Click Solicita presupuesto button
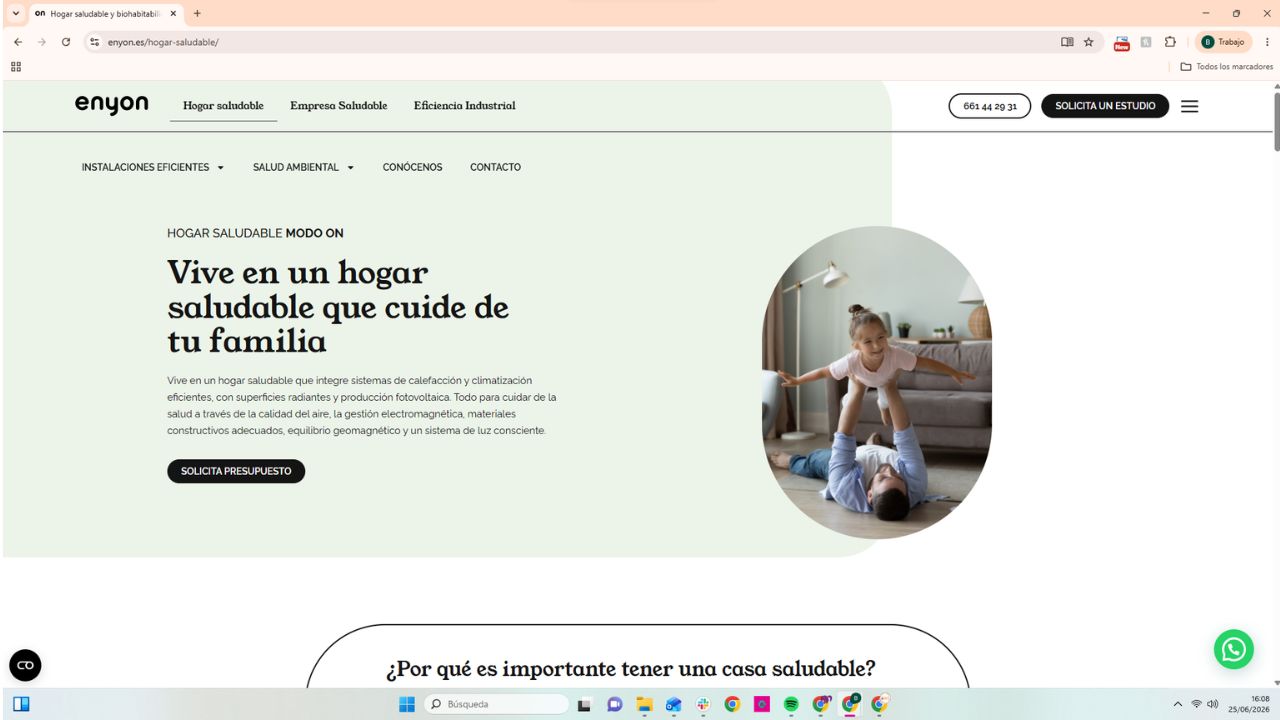The image size is (1280, 720). point(236,471)
